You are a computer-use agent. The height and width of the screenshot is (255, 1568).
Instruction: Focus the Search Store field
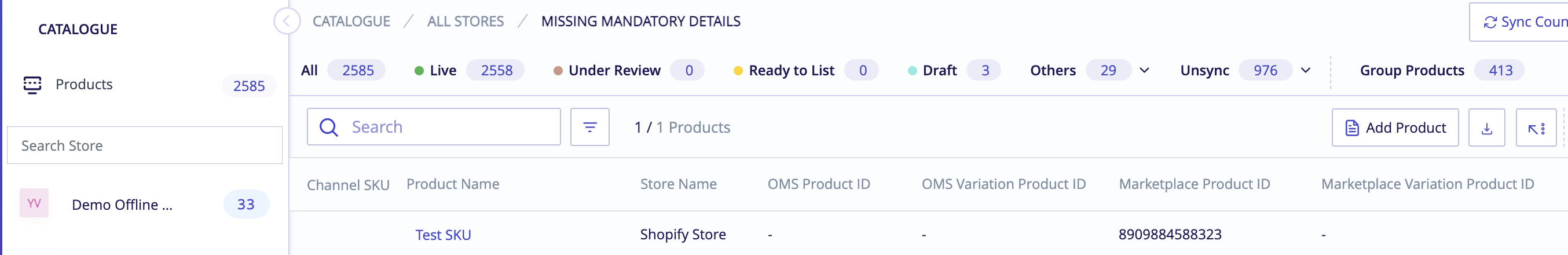coord(145,145)
